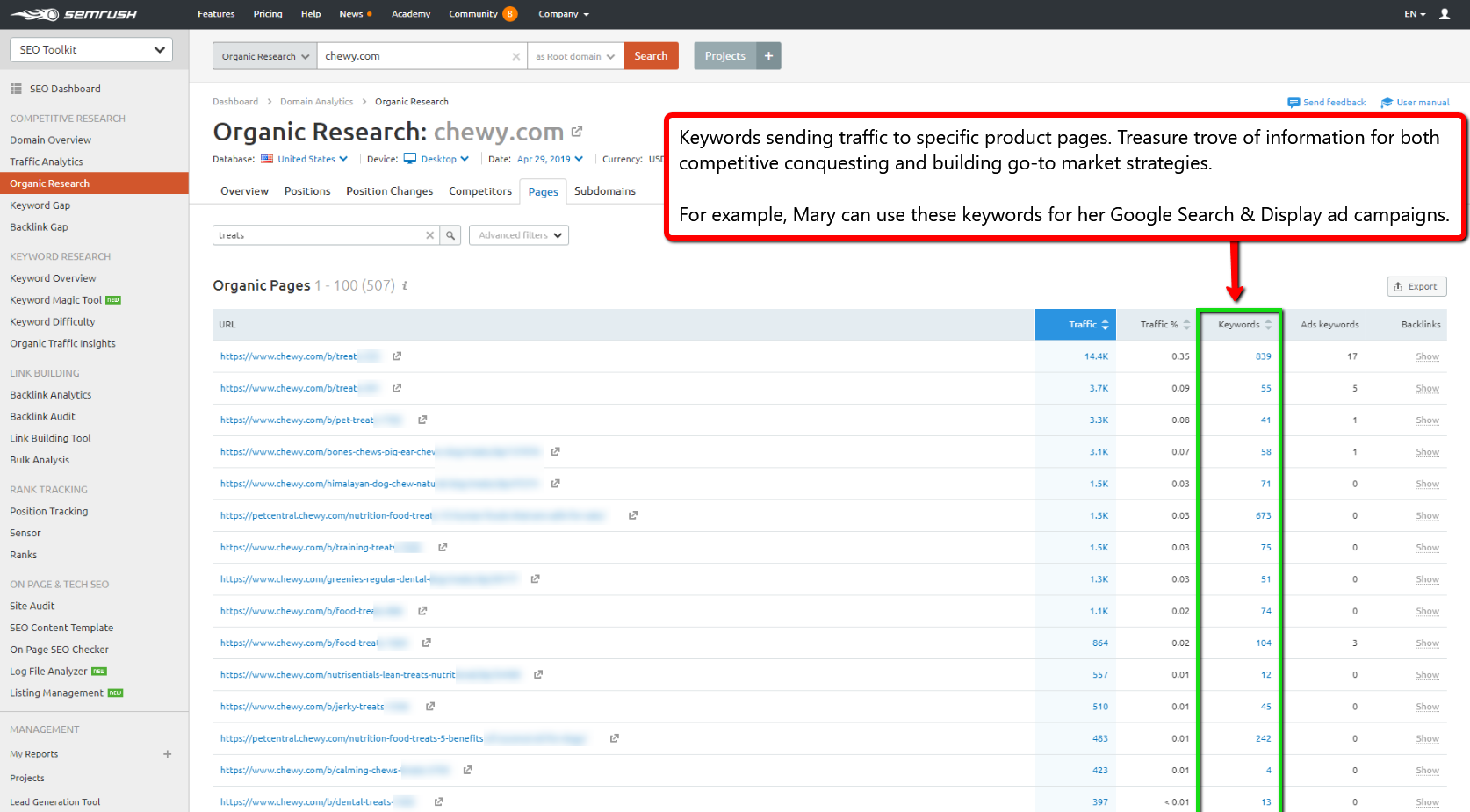
Task: Open external link for bones-chews-pig-ear URL
Action: [x=556, y=452]
